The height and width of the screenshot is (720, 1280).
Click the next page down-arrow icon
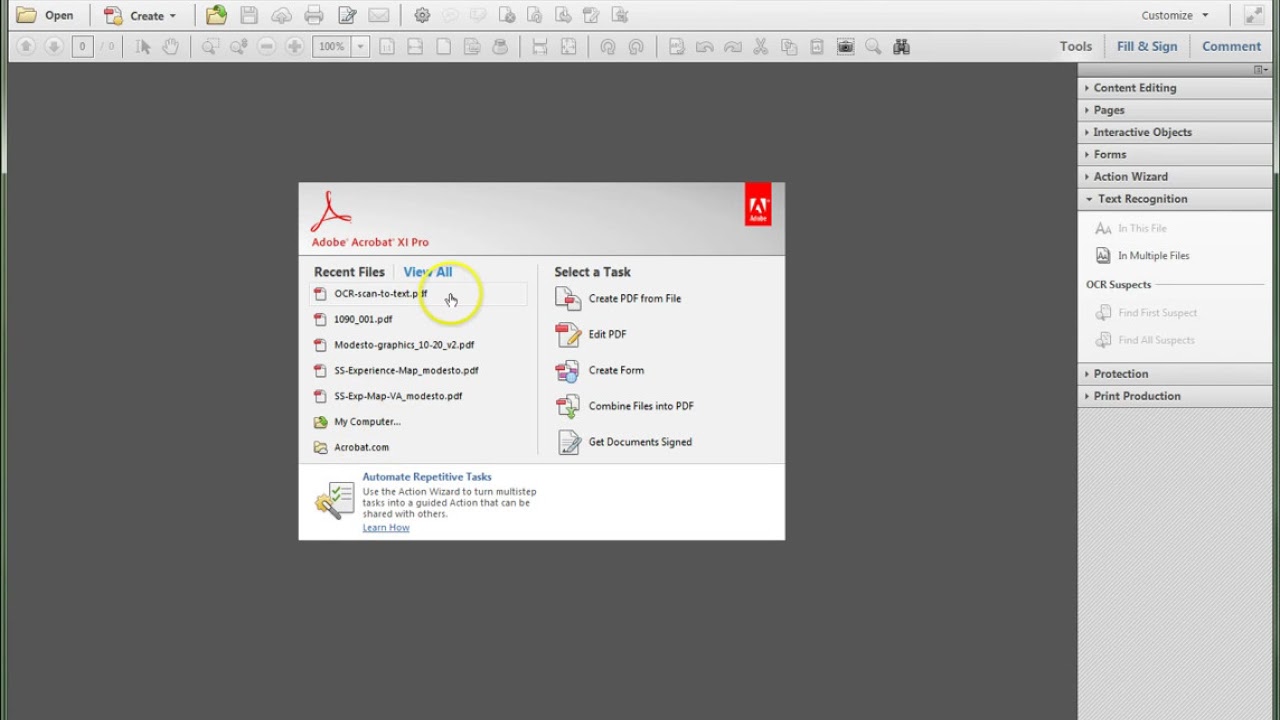pyautogui.click(x=54, y=46)
